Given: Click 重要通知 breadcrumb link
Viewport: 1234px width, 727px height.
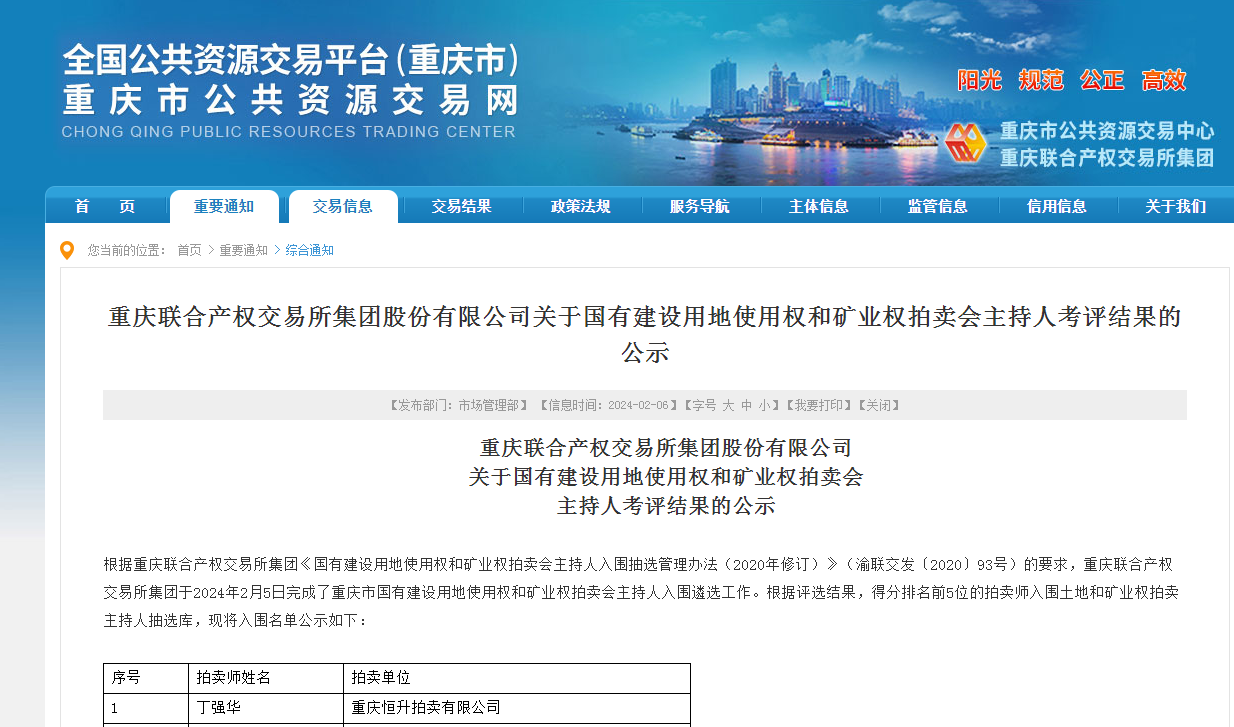Looking at the screenshot, I should 244,250.
